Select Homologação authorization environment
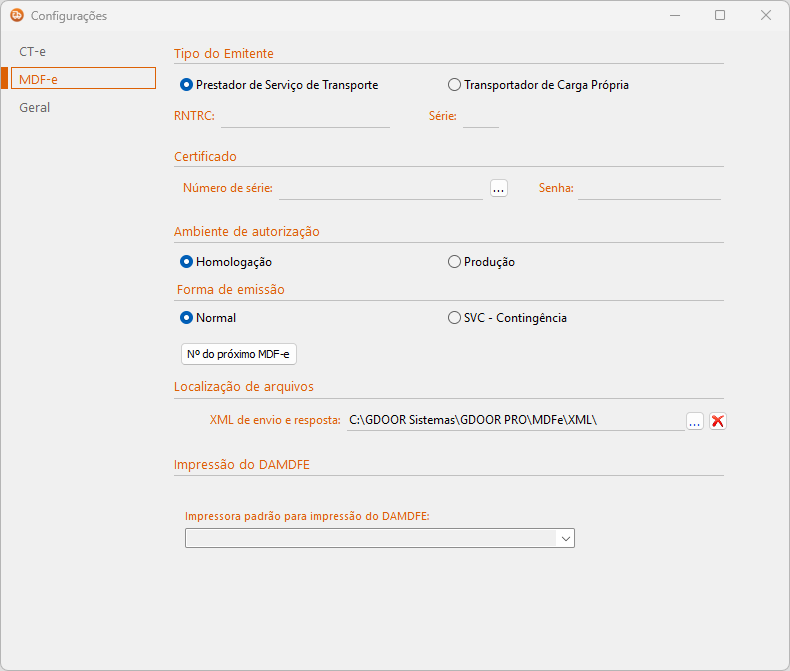Viewport: 790px width, 671px height. tap(186, 262)
